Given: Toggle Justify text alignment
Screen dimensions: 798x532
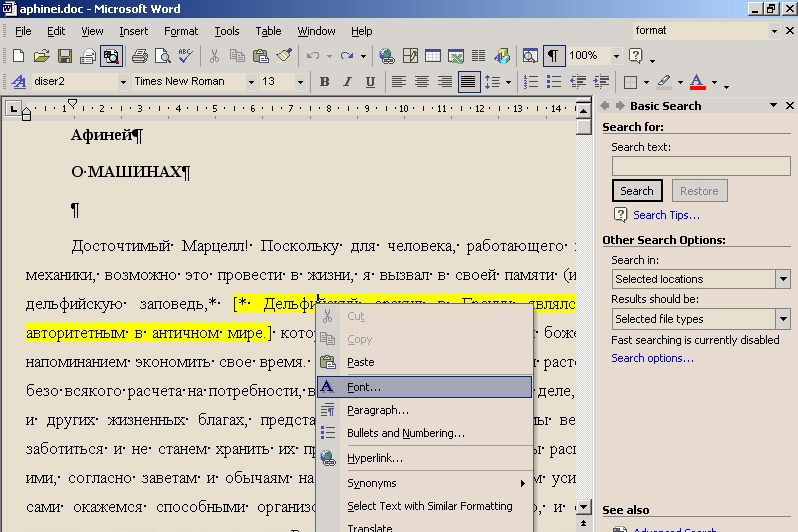Looking at the screenshot, I should point(467,82).
